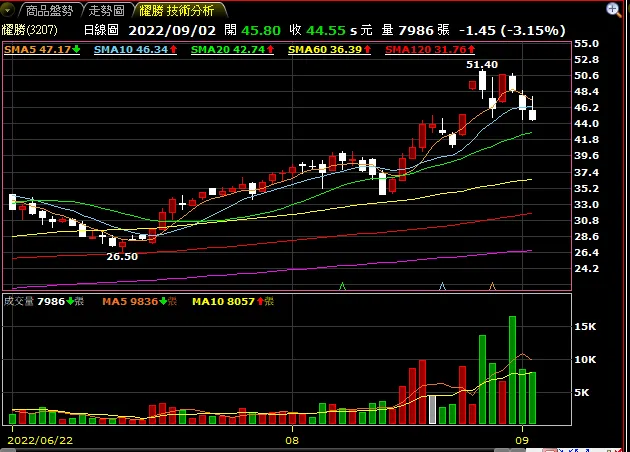Click the volume value 量 7986 張

click(x=415, y=31)
